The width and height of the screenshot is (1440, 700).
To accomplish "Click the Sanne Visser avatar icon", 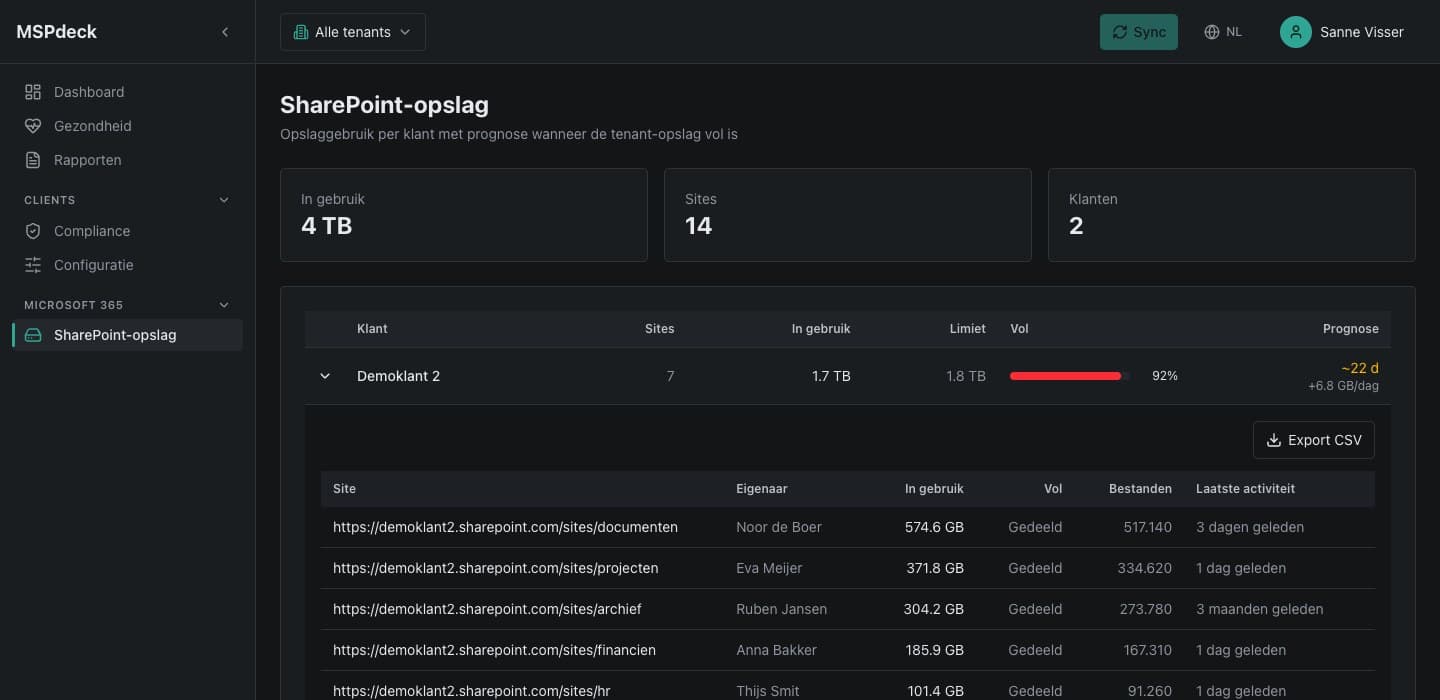I will tap(1296, 32).
